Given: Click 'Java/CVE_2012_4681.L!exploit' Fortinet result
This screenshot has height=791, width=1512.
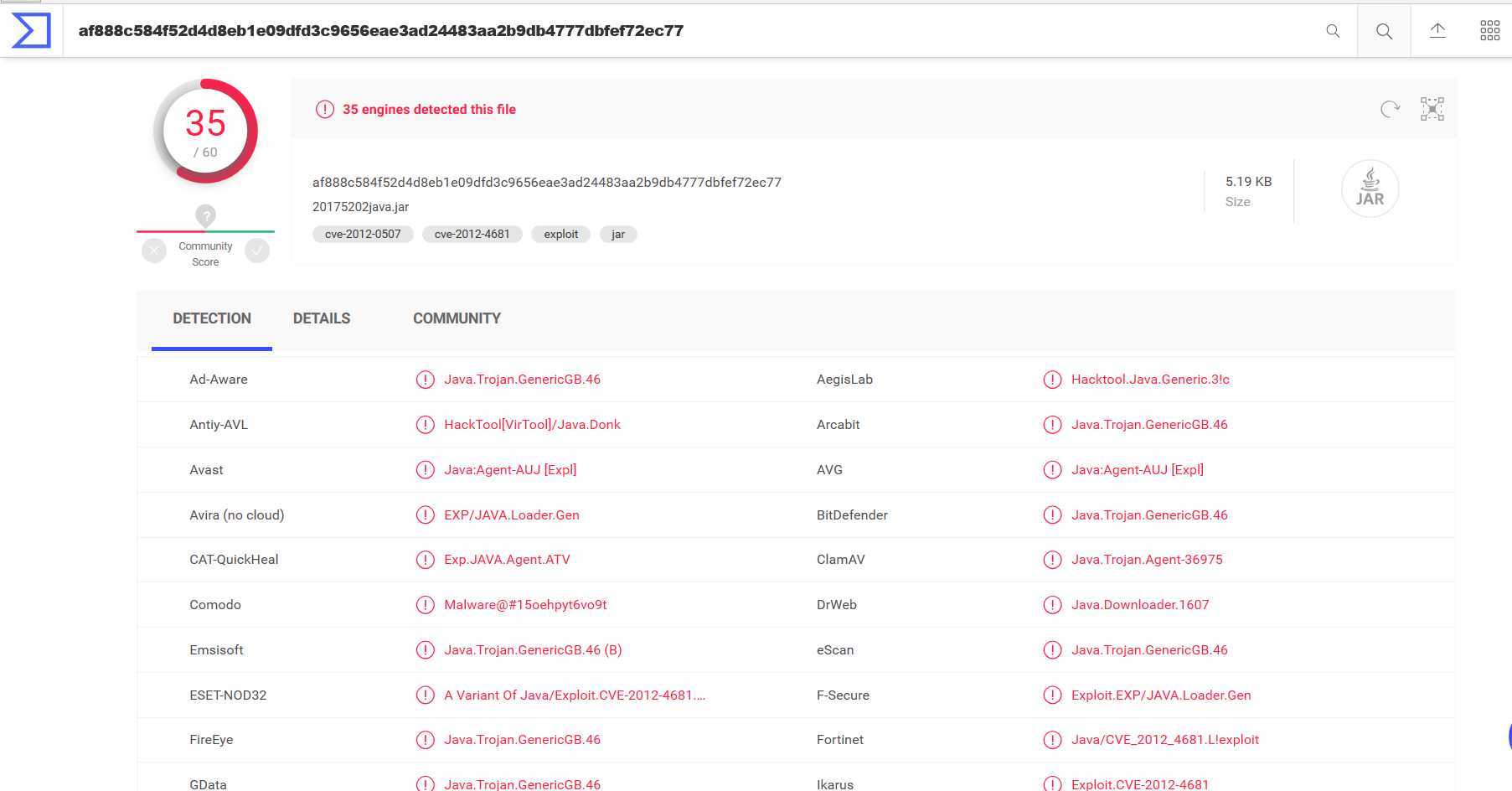Looking at the screenshot, I should [x=1165, y=740].
